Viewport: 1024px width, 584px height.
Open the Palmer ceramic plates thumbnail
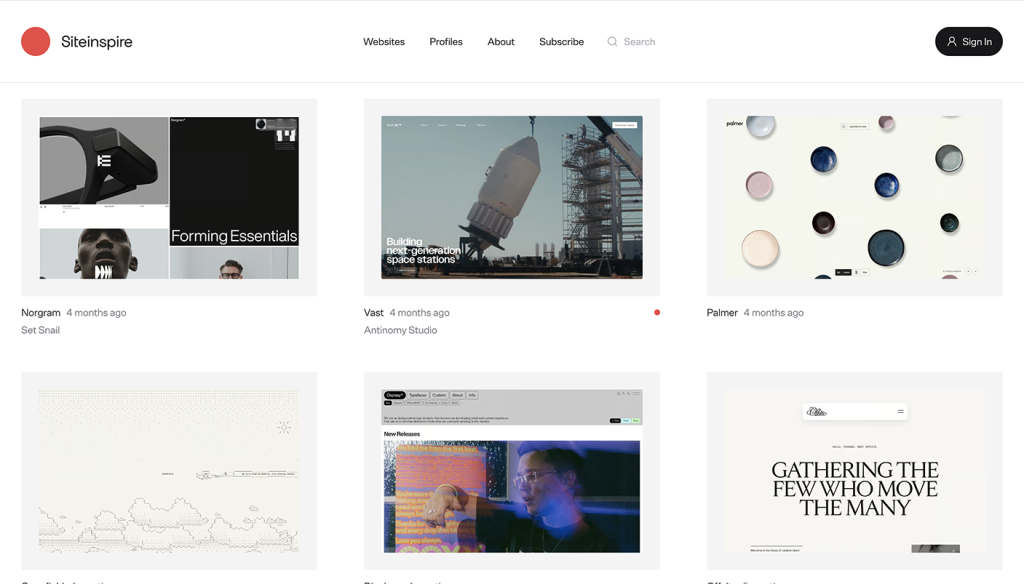pyautogui.click(x=854, y=197)
